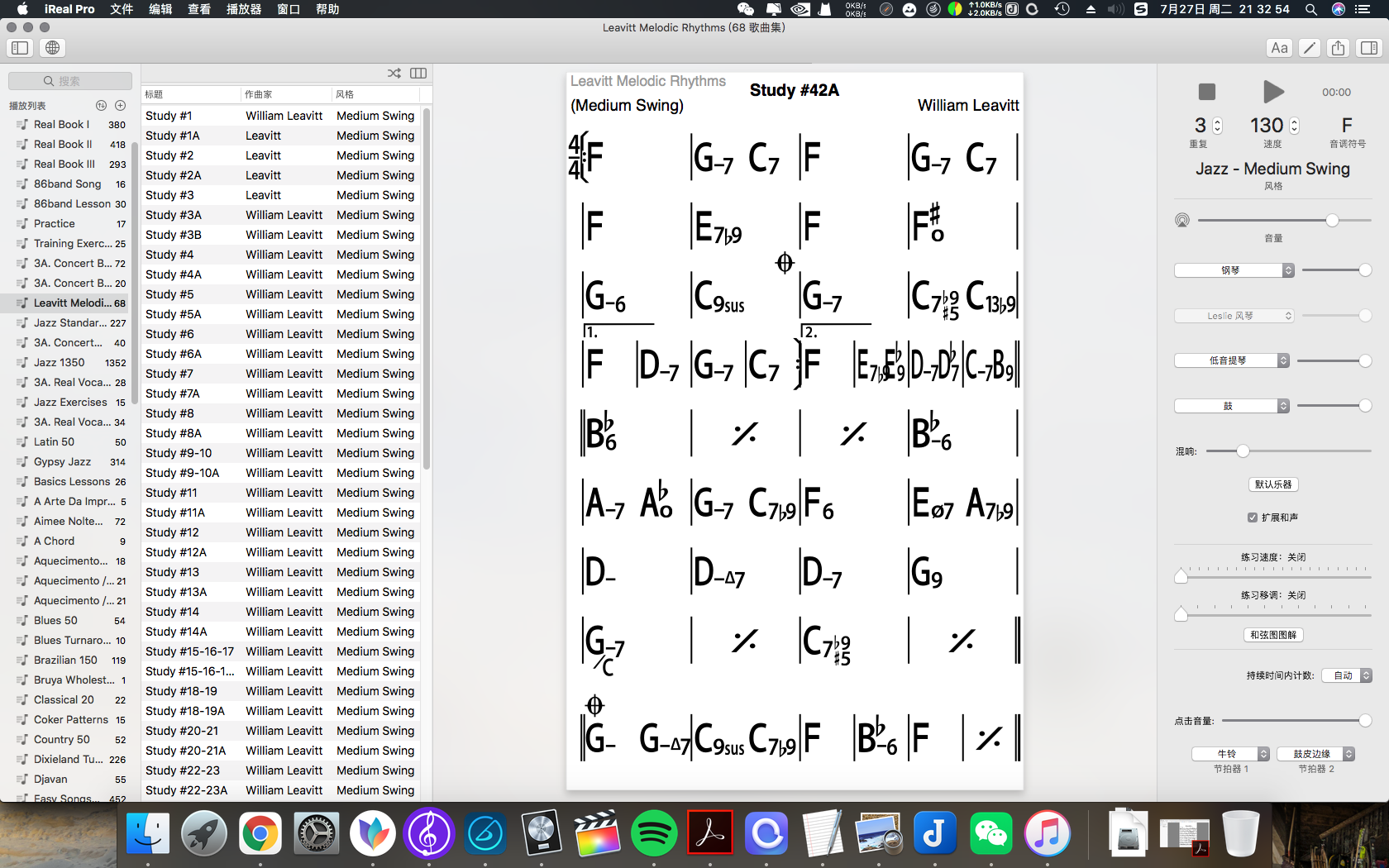Click the Aa font settings icon

click(1279, 48)
